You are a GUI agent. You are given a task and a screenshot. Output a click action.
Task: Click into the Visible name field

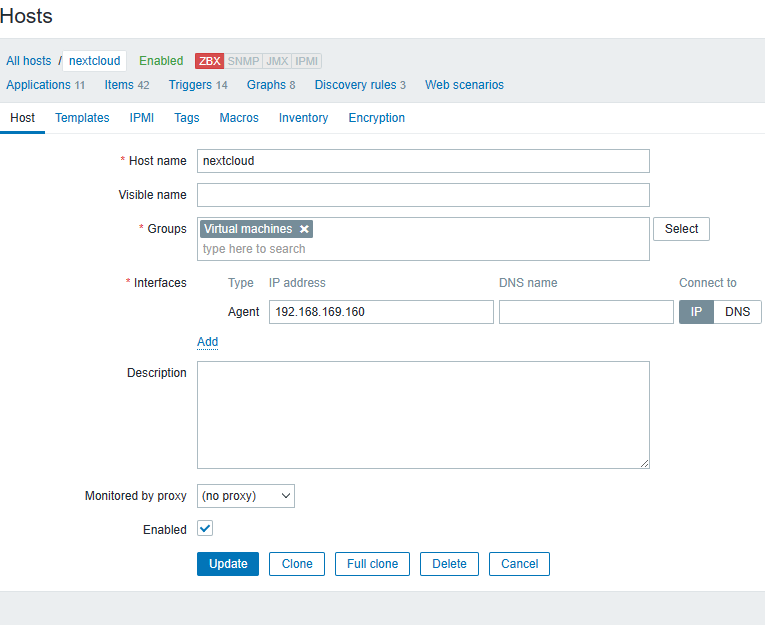pyautogui.click(x=423, y=195)
